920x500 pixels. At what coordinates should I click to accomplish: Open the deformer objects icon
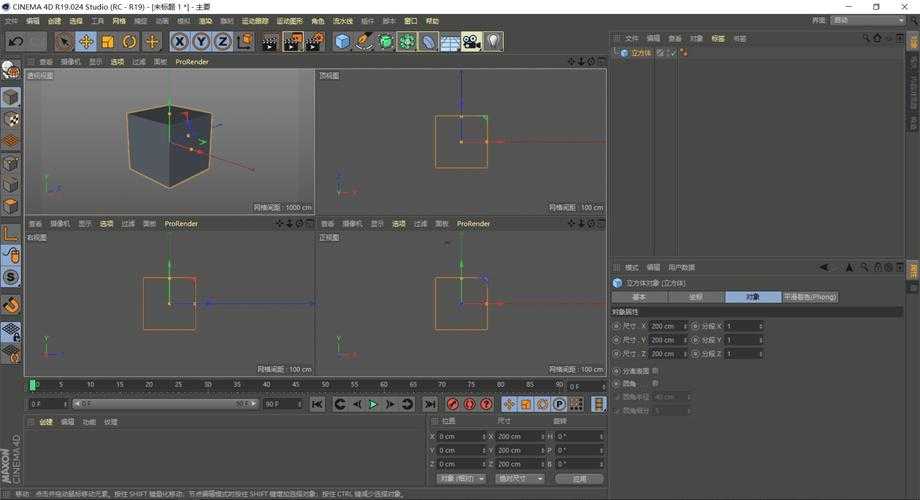[x=428, y=42]
